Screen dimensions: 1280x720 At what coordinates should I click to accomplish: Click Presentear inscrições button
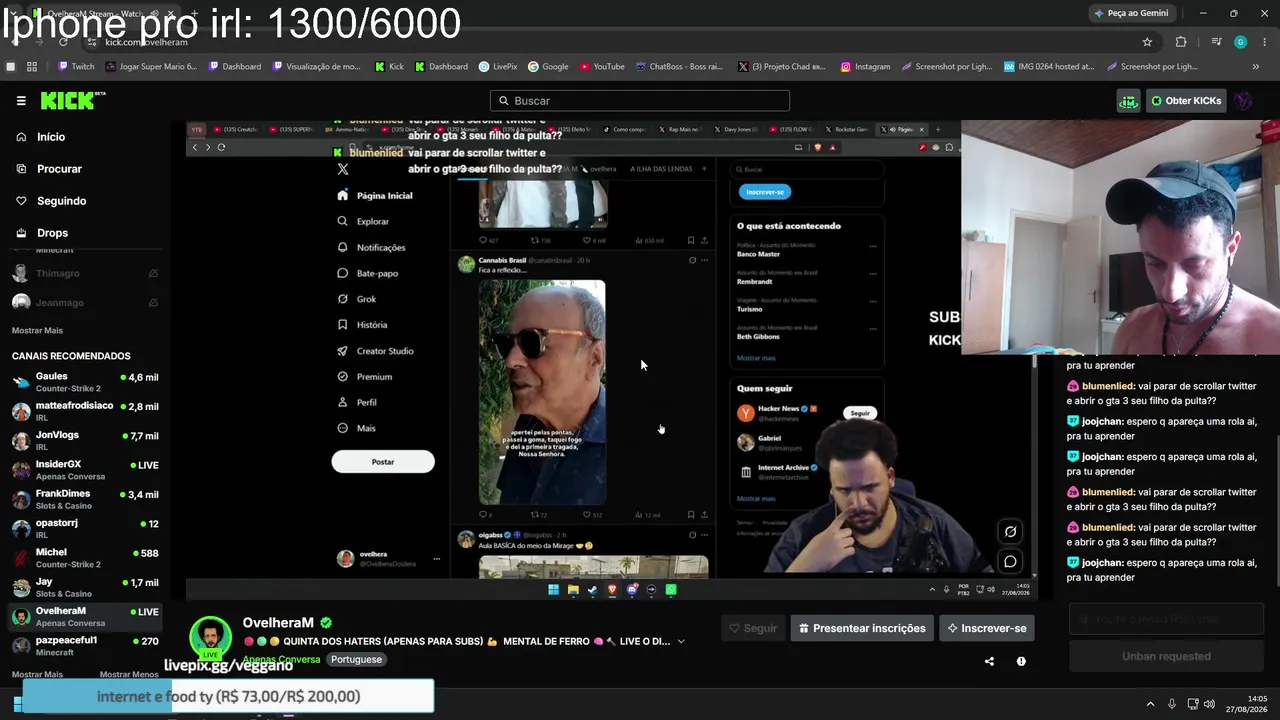pyautogui.click(x=862, y=628)
